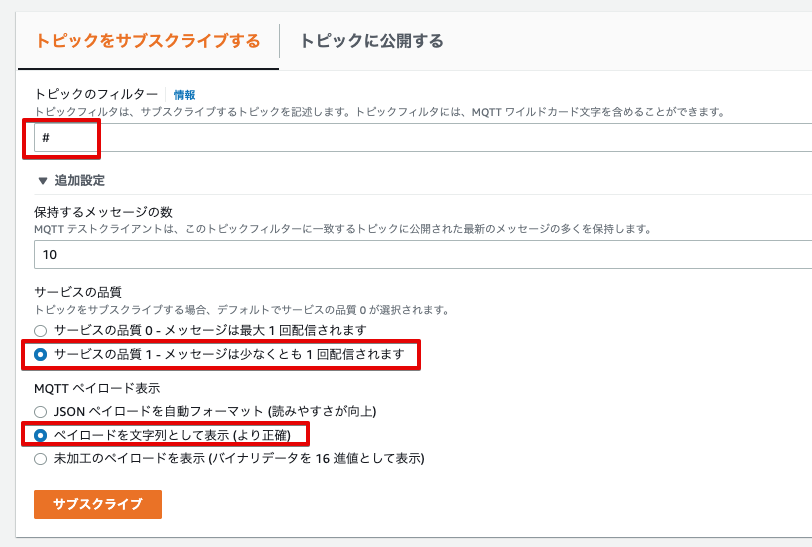Choose JSON ペイロードを自動フォーマット option
812x547 pixels.
click(x=40, y=412)
